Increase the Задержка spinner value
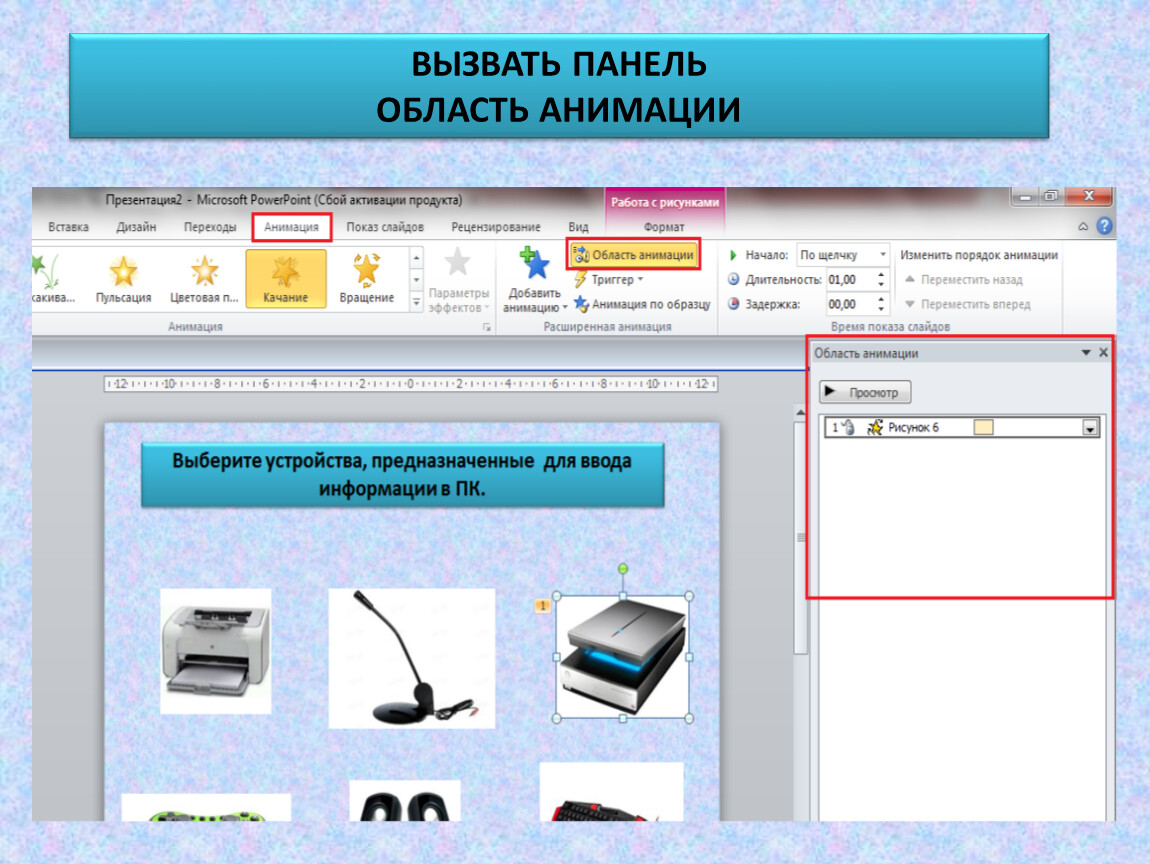This screenshot has height=864, width=1150. coord(881,299)
